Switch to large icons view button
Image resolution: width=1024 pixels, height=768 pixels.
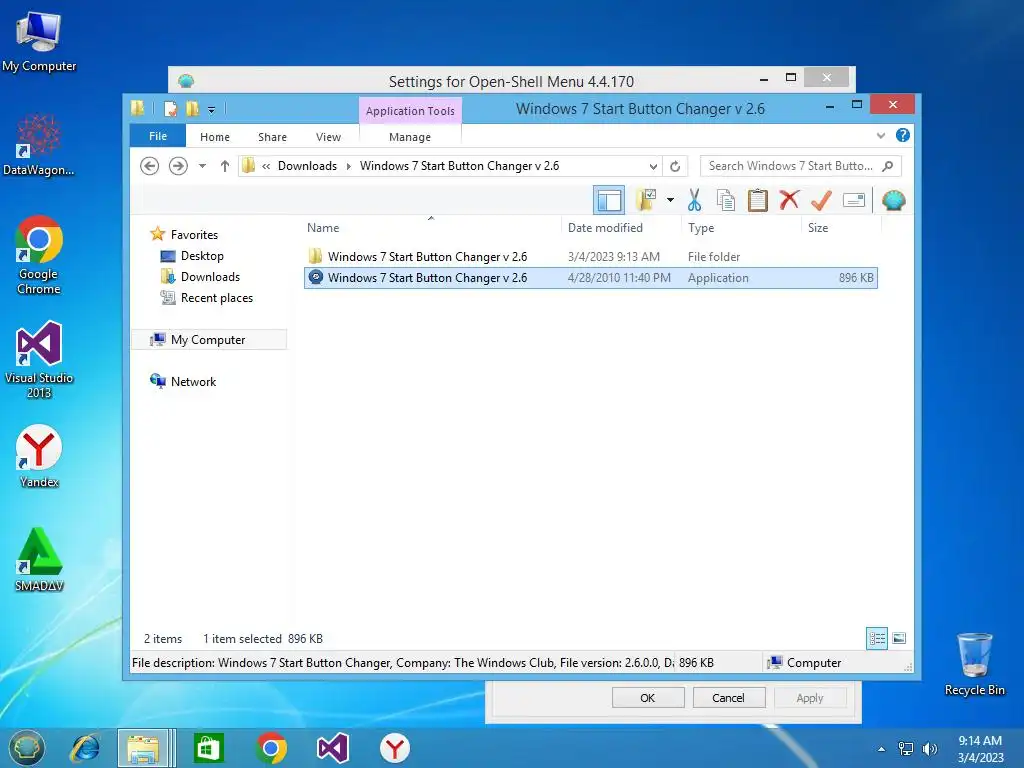899,638
